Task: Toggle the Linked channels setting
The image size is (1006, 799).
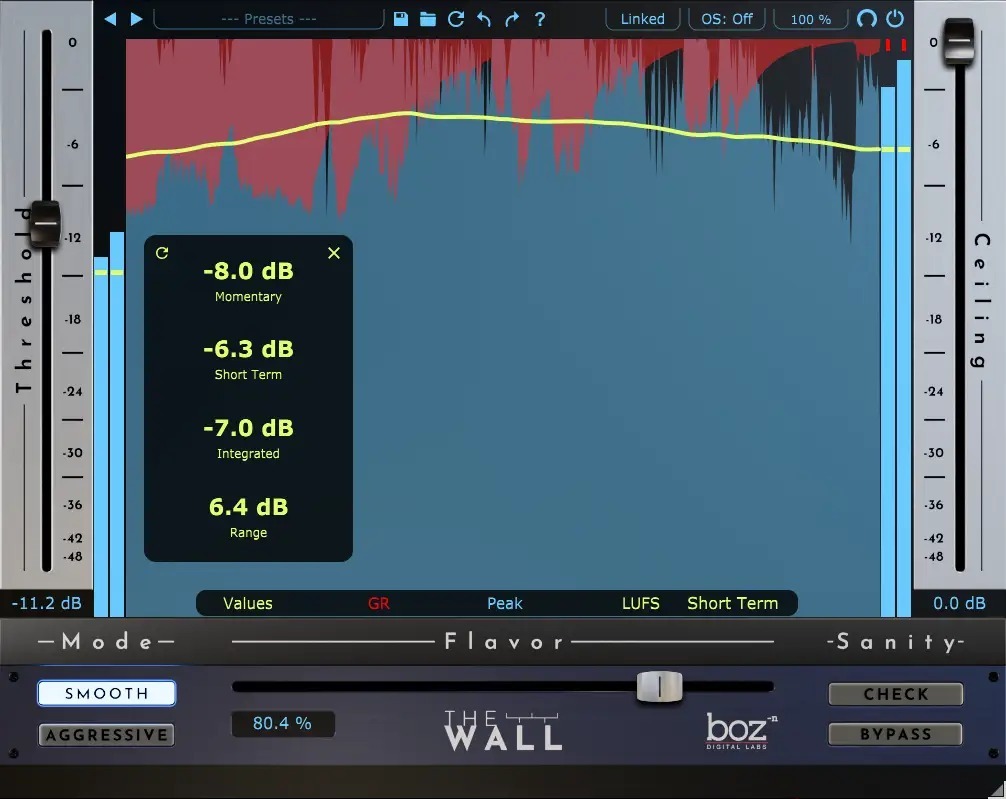Action: pyautogui.click(x=642, y=18)
